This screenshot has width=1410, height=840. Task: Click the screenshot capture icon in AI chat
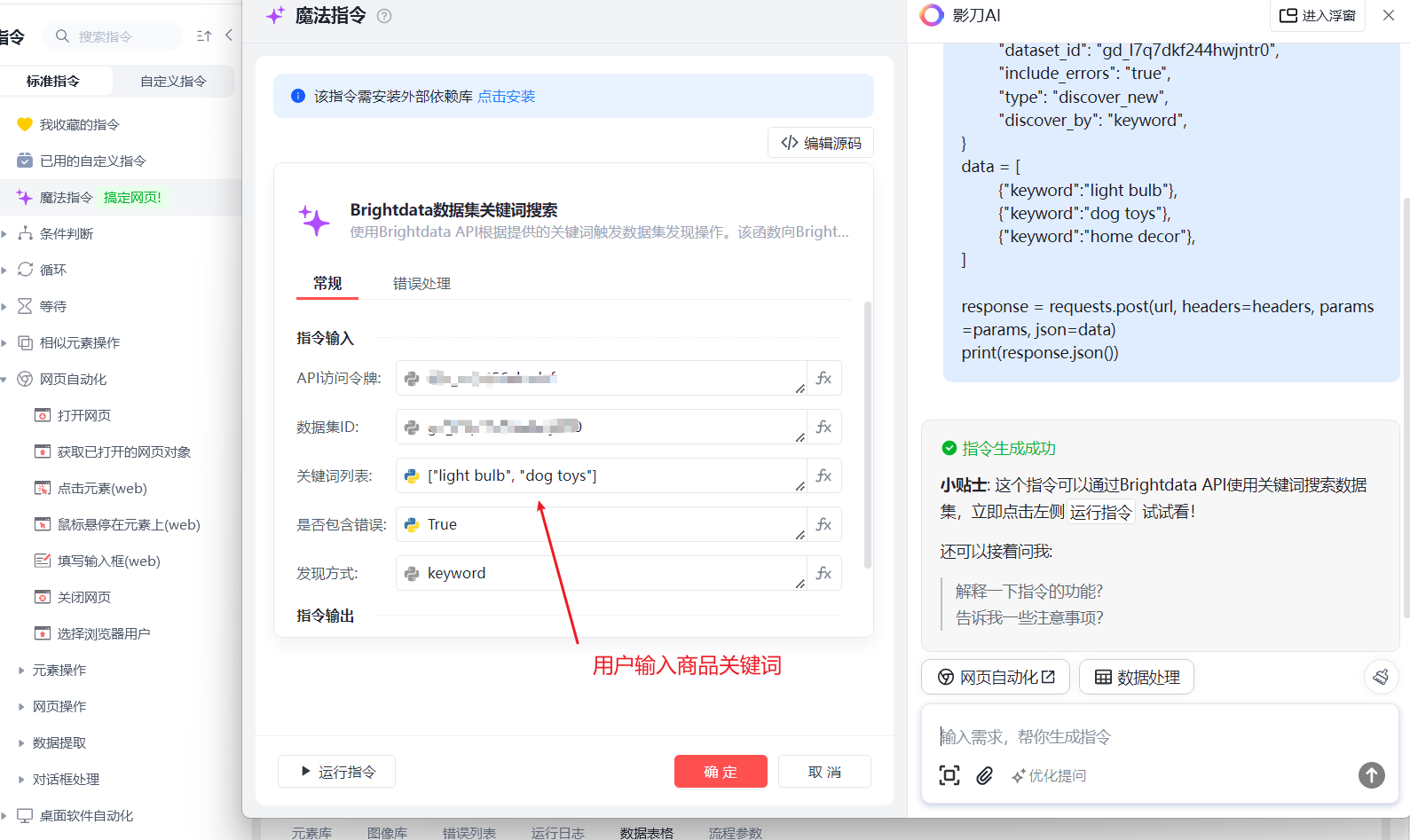point(949,775)
